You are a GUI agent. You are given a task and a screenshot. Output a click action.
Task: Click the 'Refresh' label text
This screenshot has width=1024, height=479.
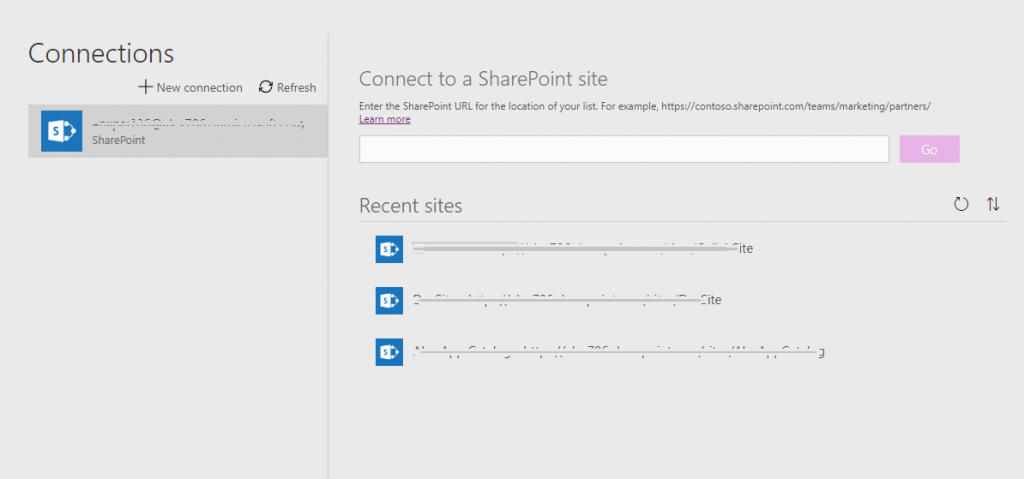(296, 88)
